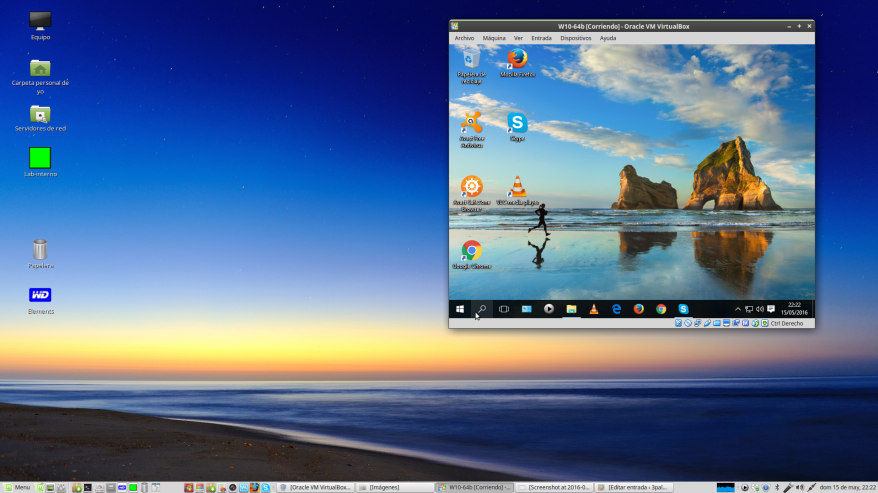Click the network icon in Windows tray
Screen dimensions: 878x493
point(749,309)
